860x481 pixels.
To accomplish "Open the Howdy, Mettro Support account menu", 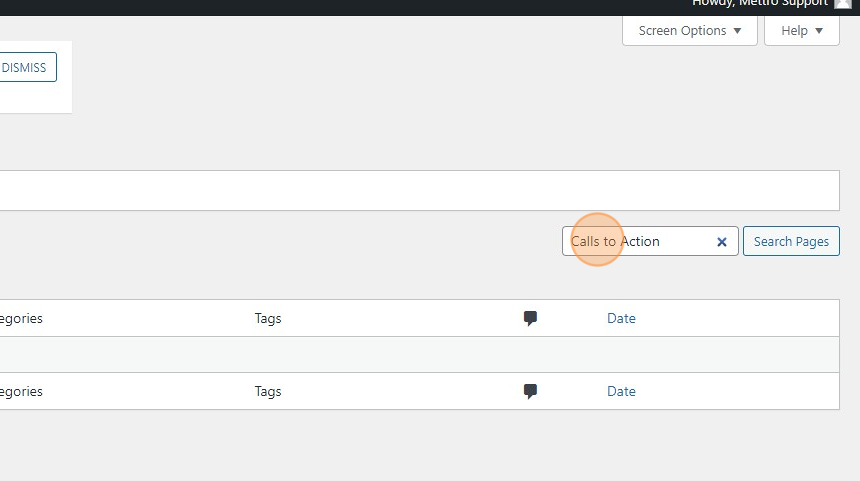I will tap(760, 4).
